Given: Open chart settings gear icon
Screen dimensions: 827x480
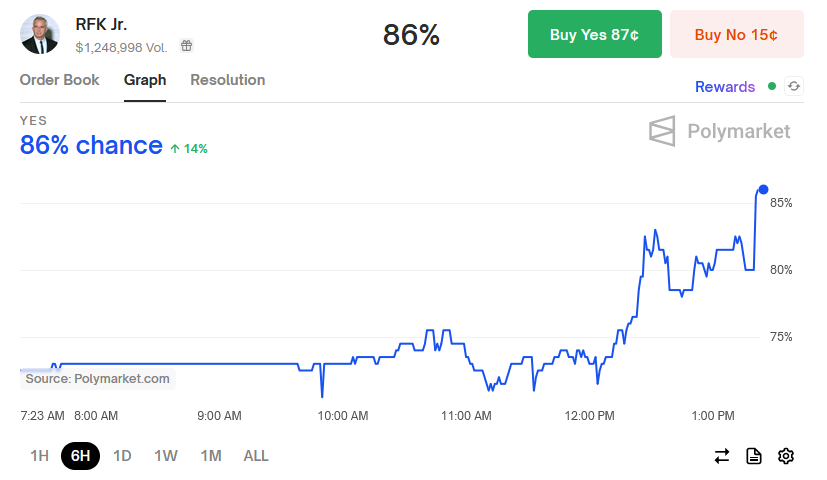Looking at the screenshot, I should (x=786, y=456).
